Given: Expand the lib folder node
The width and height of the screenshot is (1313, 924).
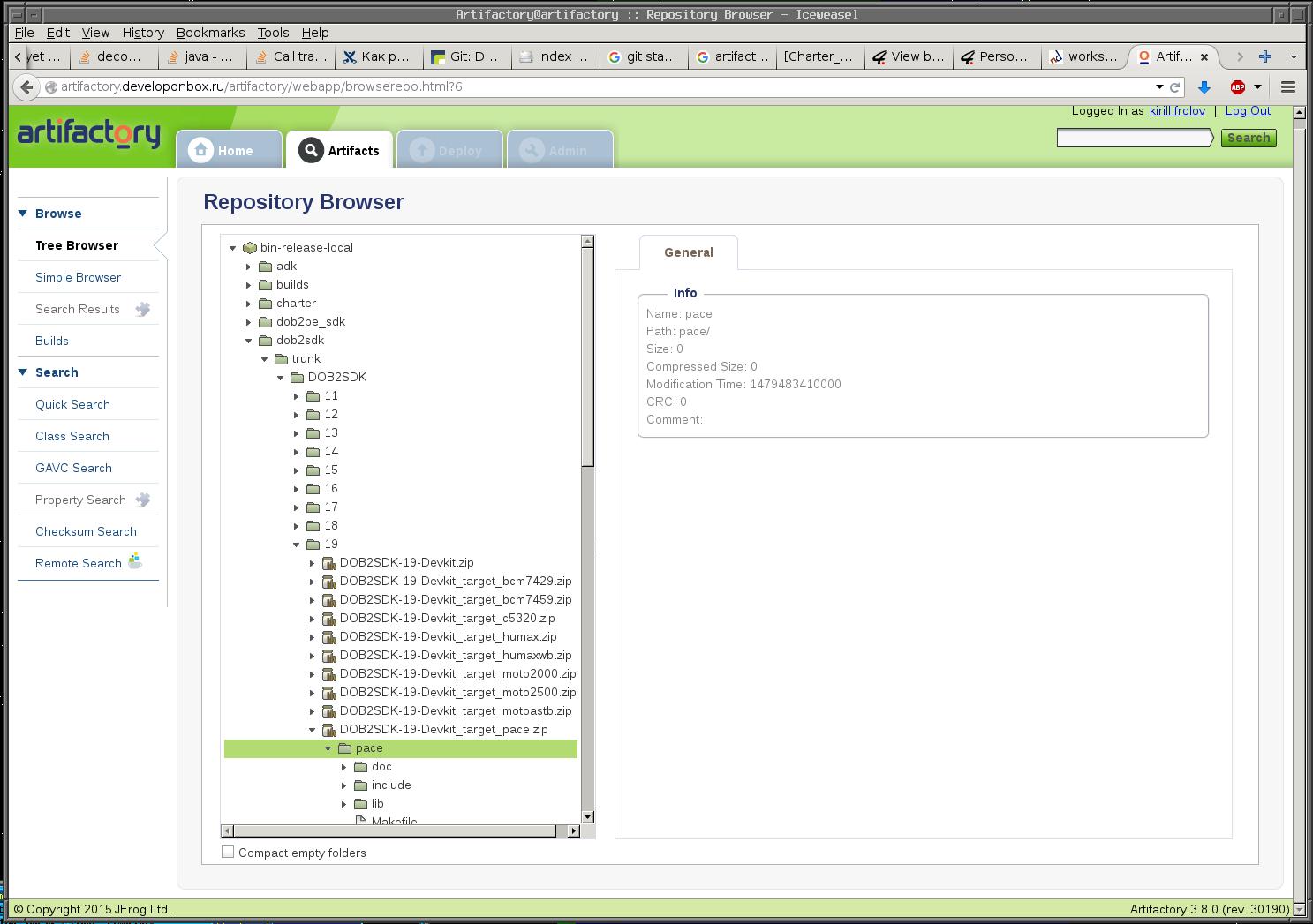Looking at the screenshot, I should point(344,804).
